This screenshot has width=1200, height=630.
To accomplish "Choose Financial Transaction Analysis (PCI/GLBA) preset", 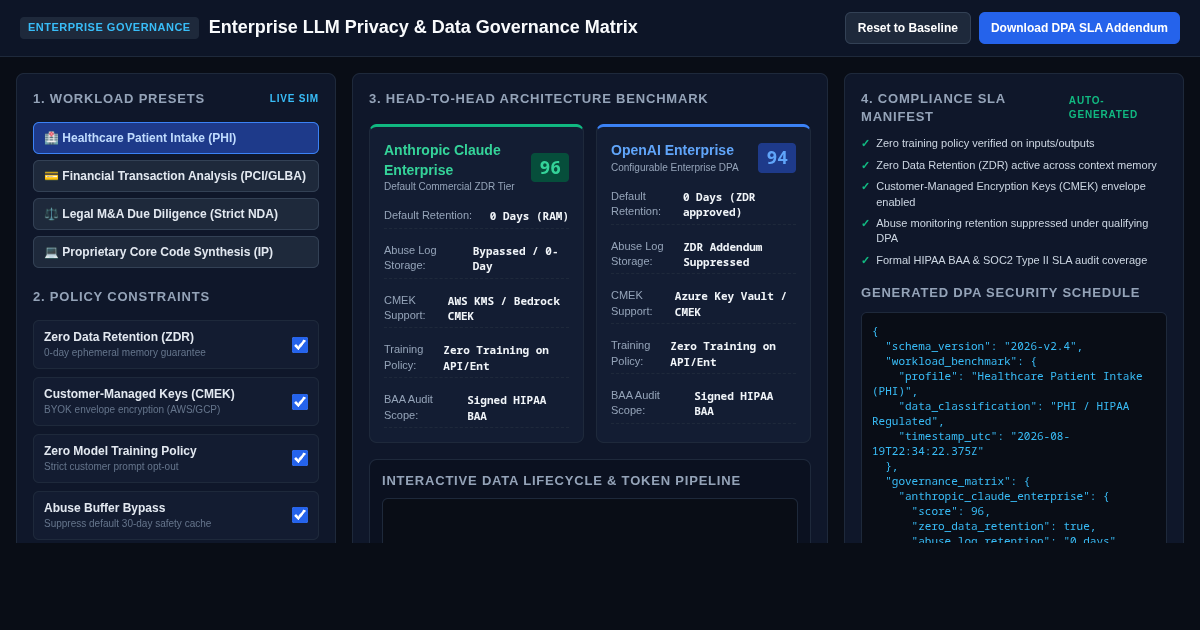I will (x=176, y=176).
